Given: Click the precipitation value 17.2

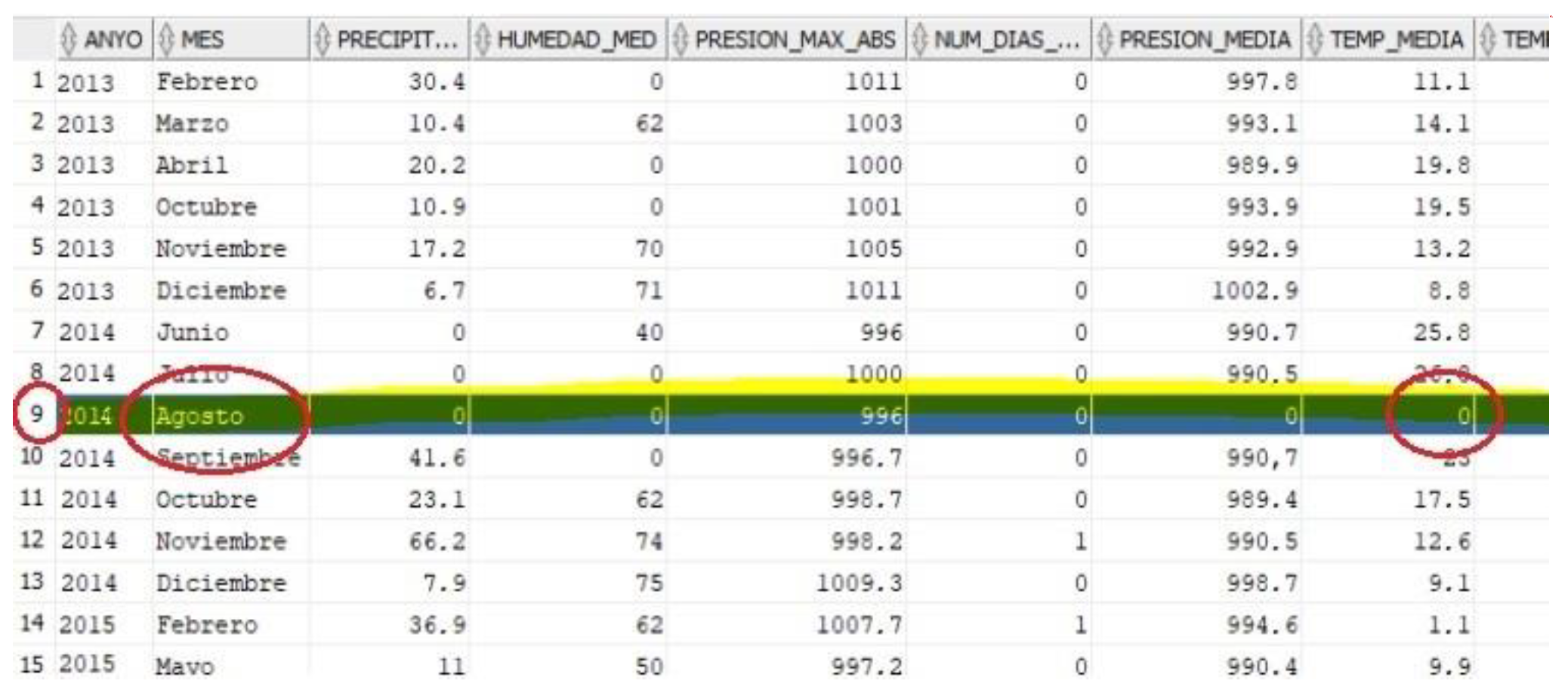Looking at the screenshot, I should click(437, 249).
